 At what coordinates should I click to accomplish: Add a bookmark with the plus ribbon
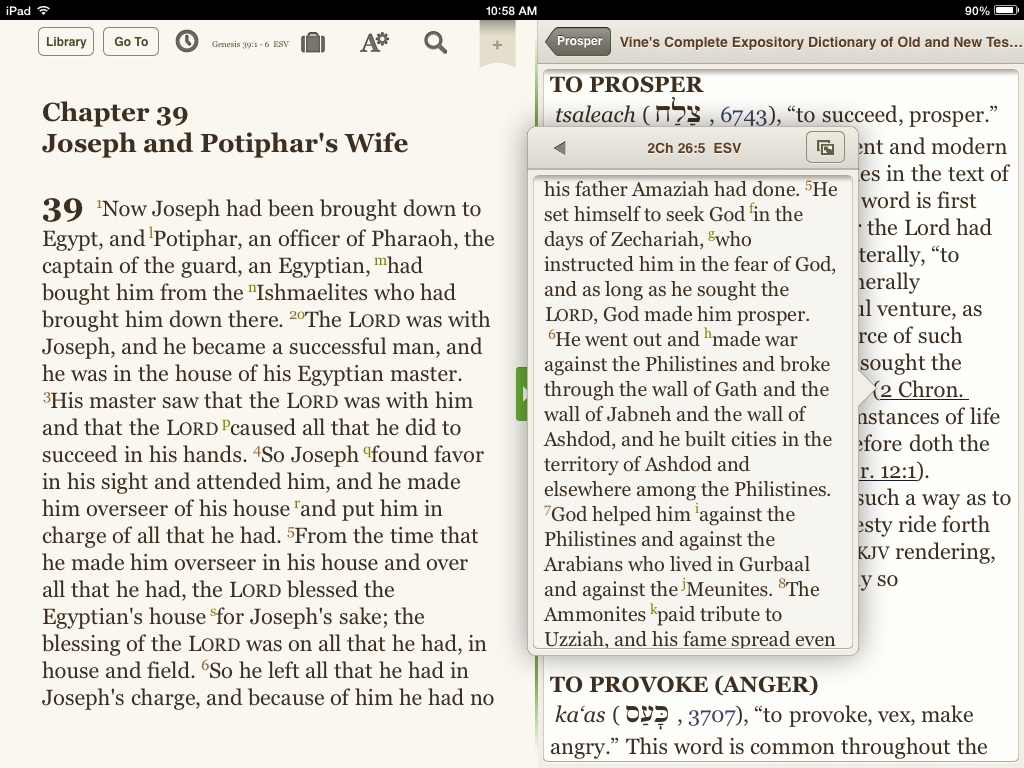[x=497, y=44]
